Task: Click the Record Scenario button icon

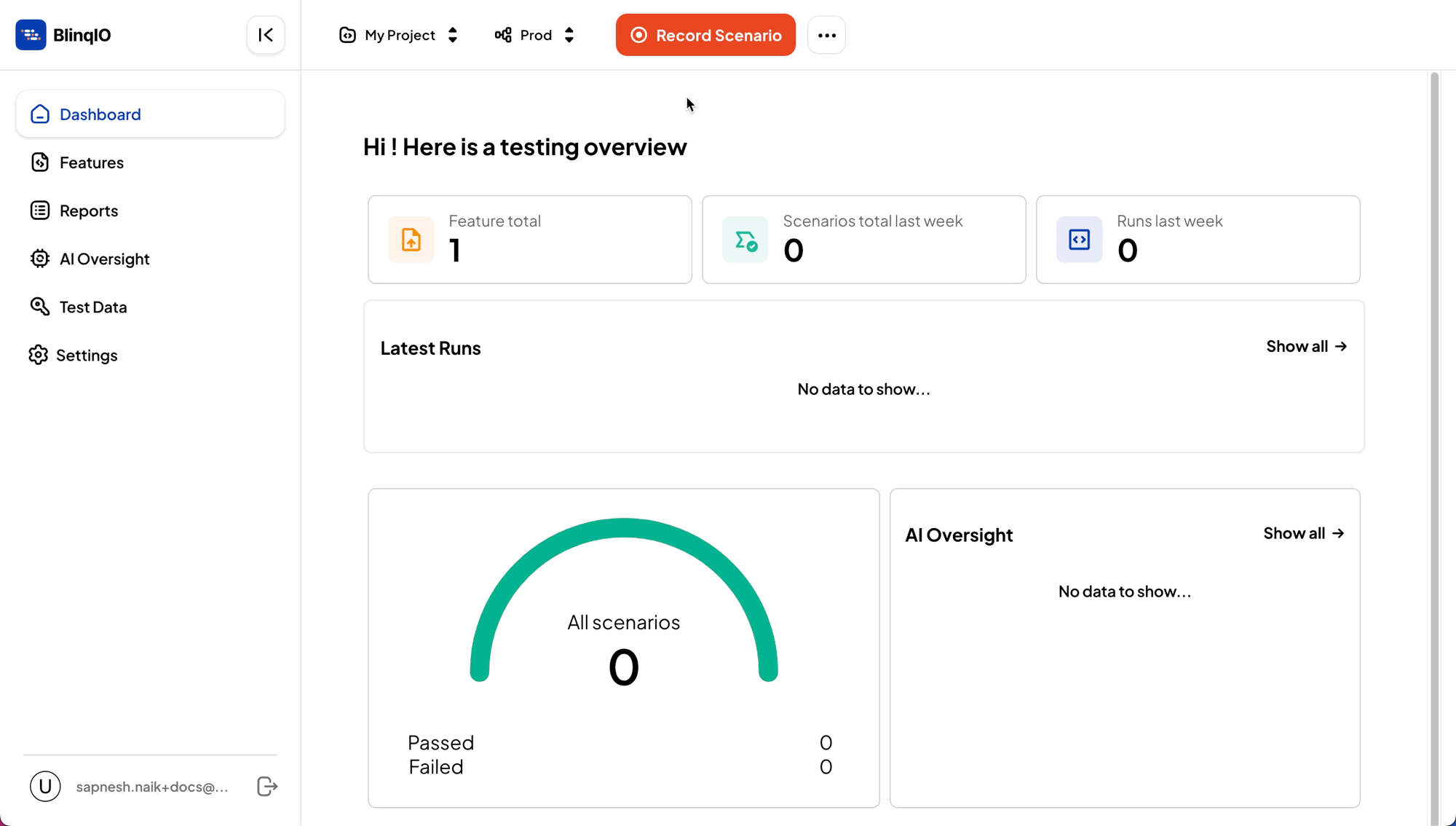Action: click(638, 35)
